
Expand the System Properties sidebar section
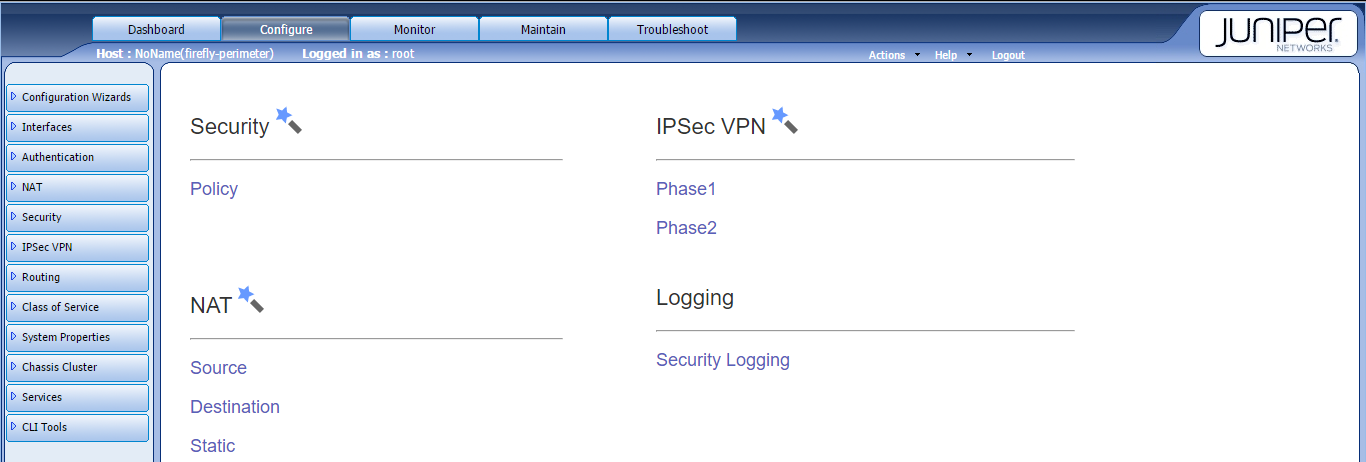(77, 337)
